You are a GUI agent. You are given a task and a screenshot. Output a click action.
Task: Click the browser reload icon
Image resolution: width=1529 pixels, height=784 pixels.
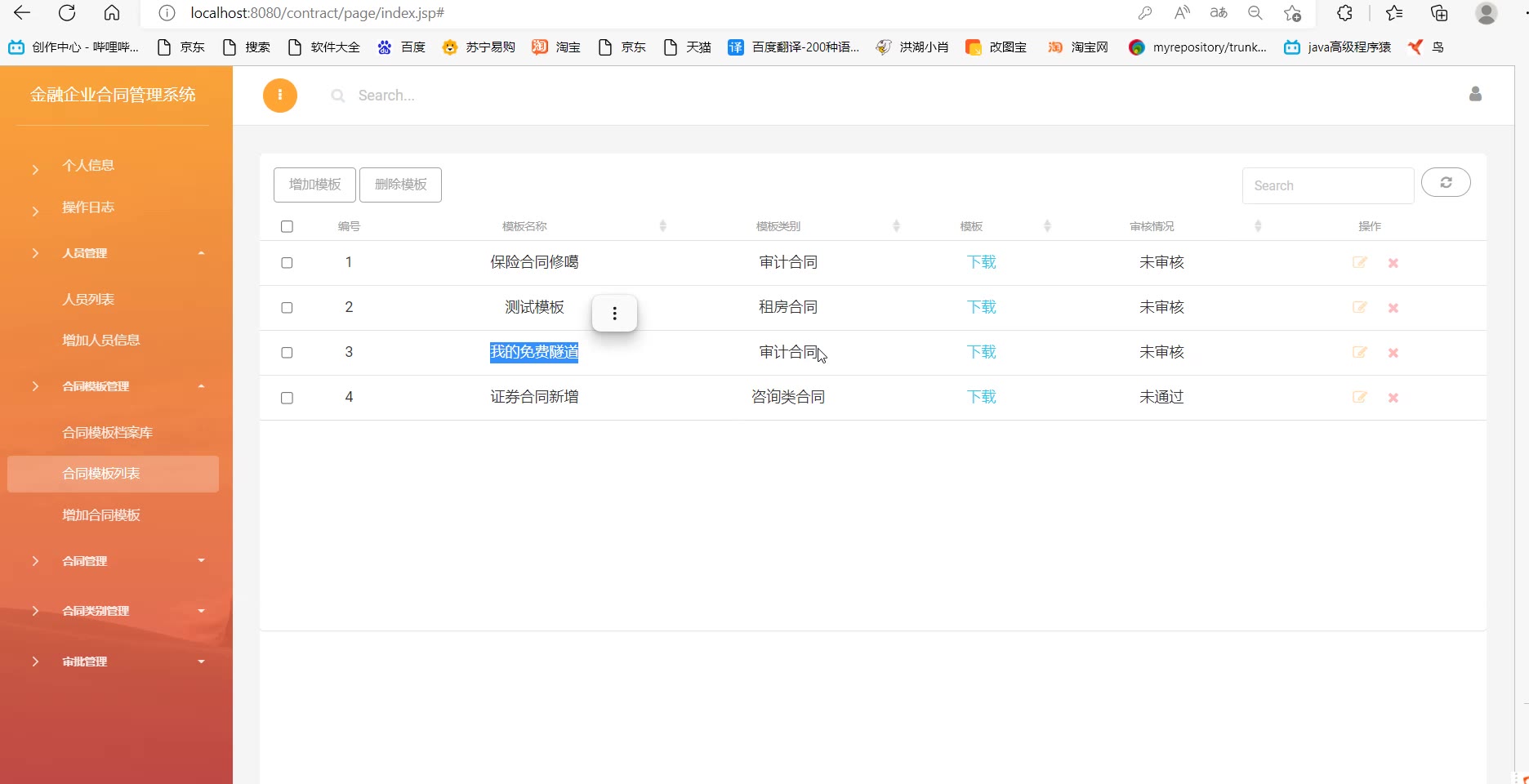tap(67, 13)
